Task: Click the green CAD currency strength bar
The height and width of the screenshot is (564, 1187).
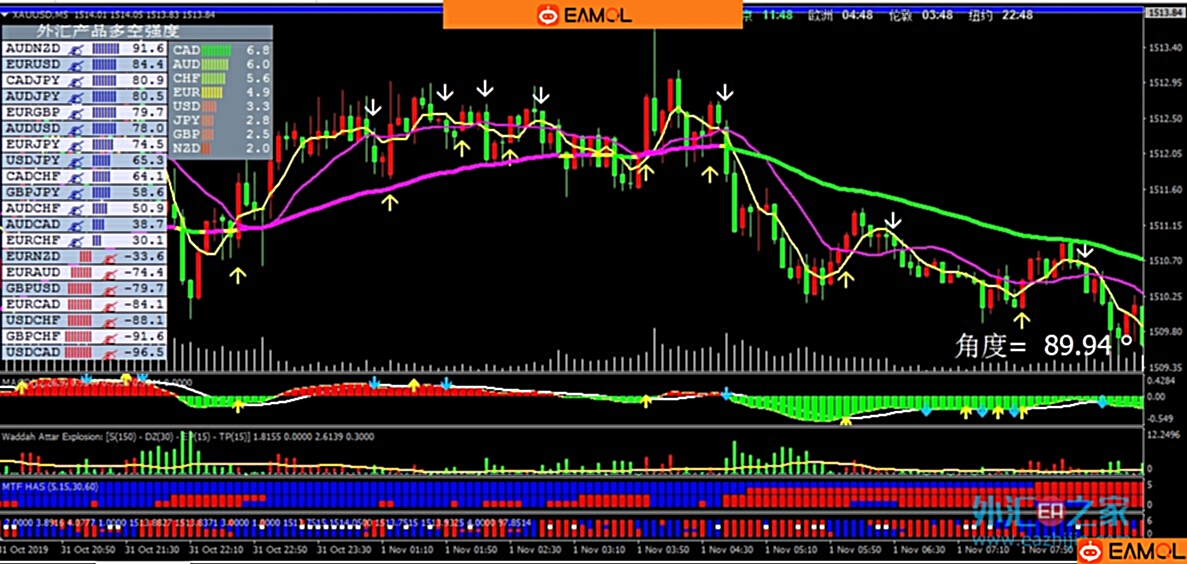Action: point(215,49)
